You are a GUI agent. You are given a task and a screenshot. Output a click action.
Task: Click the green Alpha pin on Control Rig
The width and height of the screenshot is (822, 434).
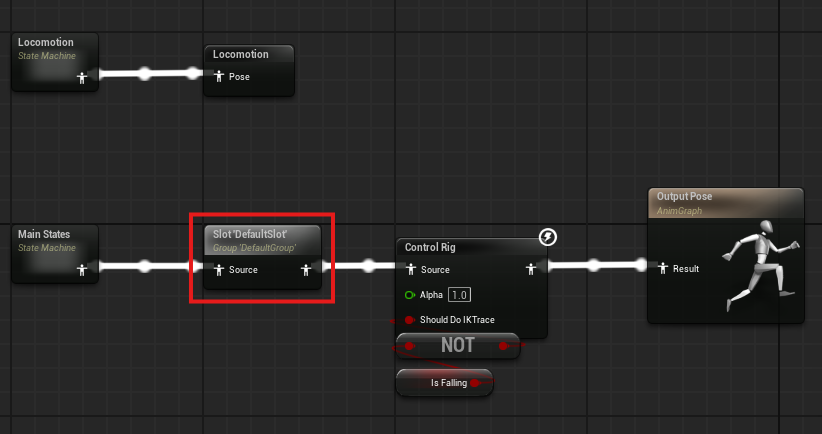coord(410,295)
